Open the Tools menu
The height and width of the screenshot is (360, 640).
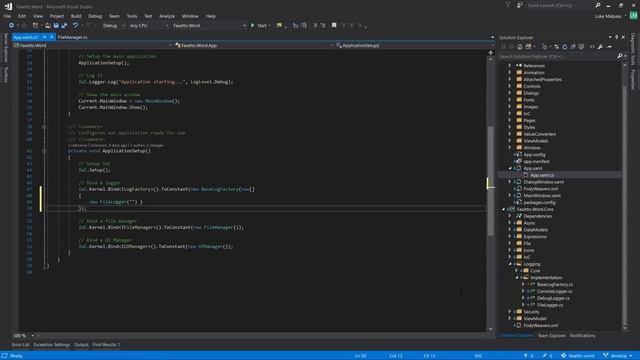pos(132,16)
